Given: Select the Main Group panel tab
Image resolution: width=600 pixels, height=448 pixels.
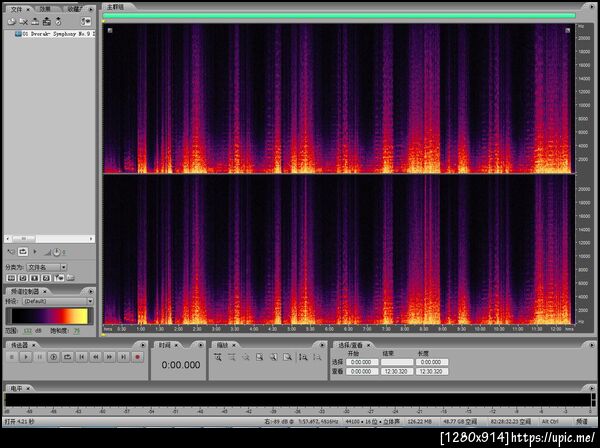Looking at the screenshot, I should point(116,7).
